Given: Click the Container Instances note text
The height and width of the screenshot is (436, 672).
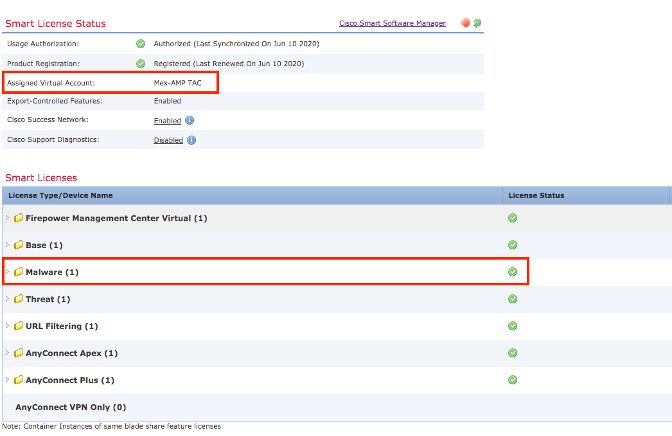Looking at the screenshot, I should (111, 427).
